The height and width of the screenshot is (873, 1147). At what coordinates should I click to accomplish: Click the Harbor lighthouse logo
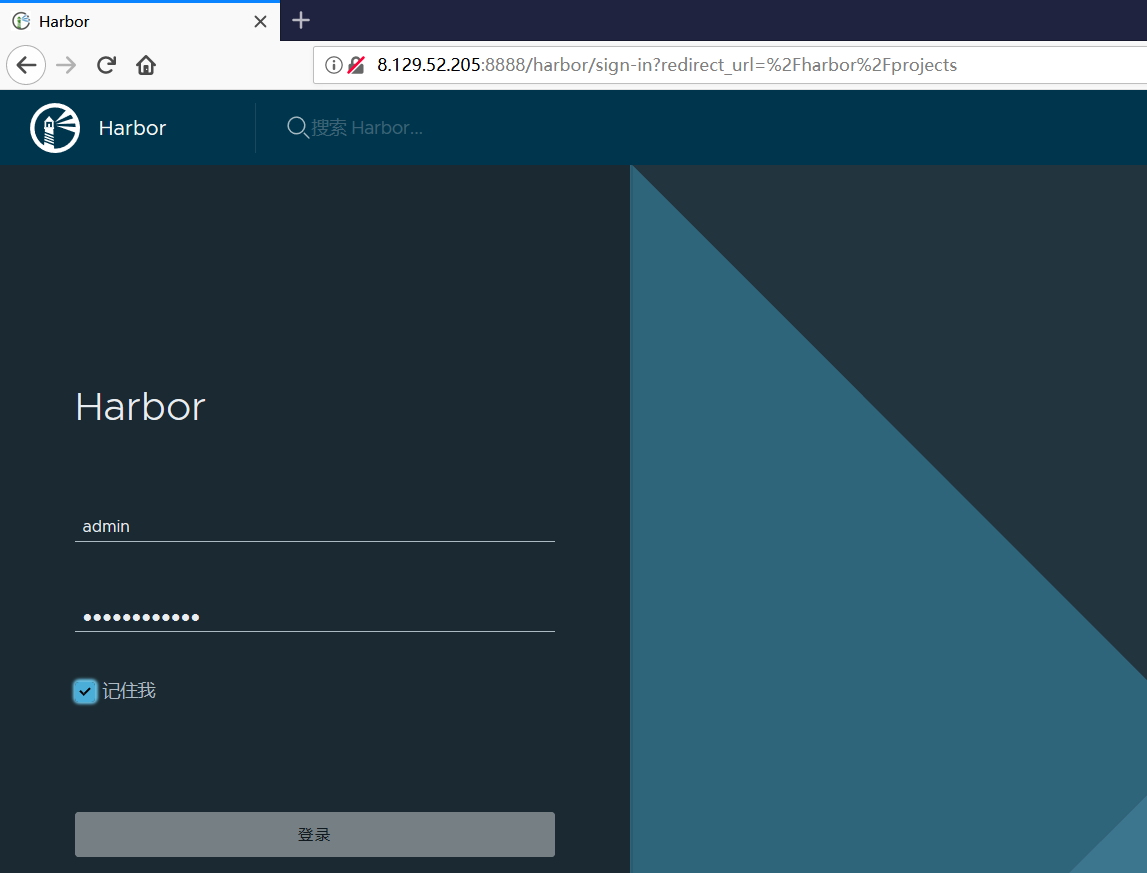tap(55, 128)
